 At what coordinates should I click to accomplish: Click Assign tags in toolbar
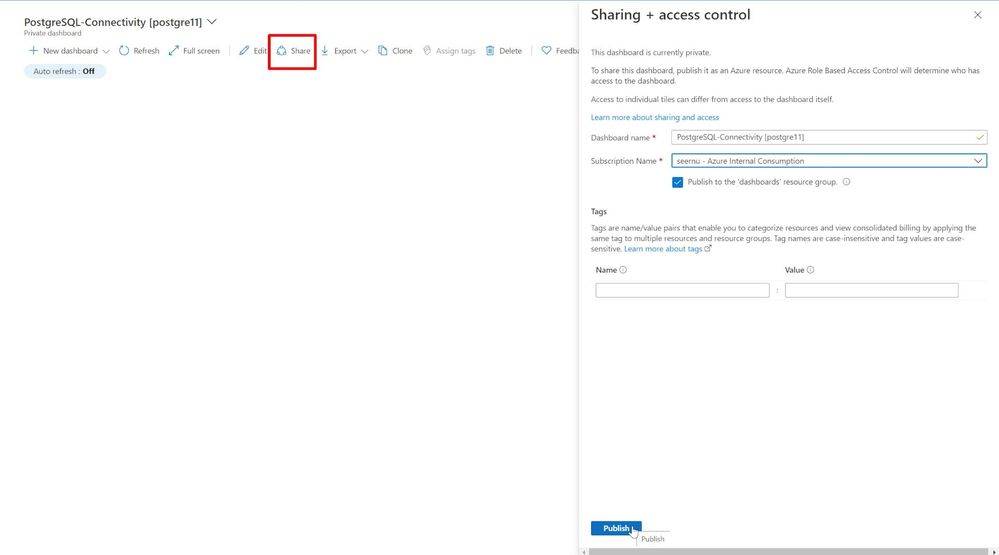coord(449,50)
